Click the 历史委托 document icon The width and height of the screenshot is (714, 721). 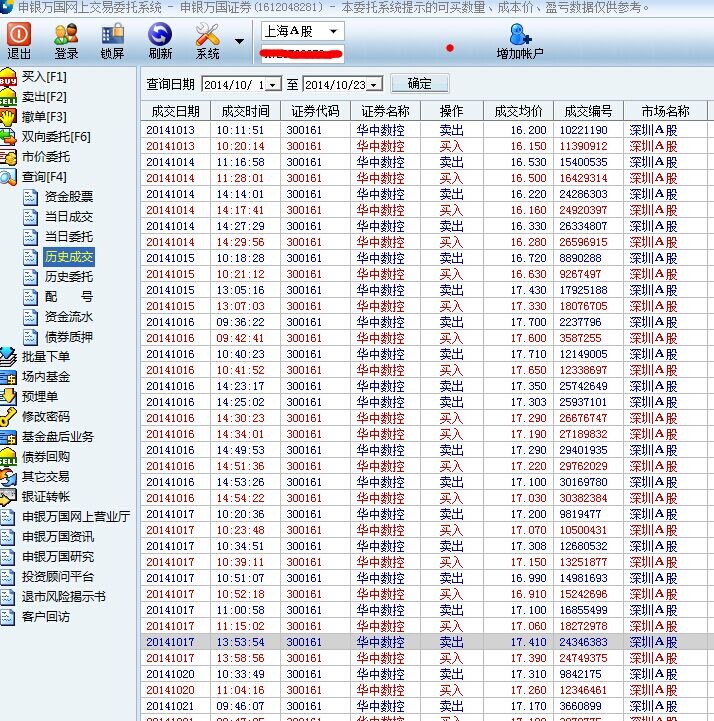[x=30, y=277]
